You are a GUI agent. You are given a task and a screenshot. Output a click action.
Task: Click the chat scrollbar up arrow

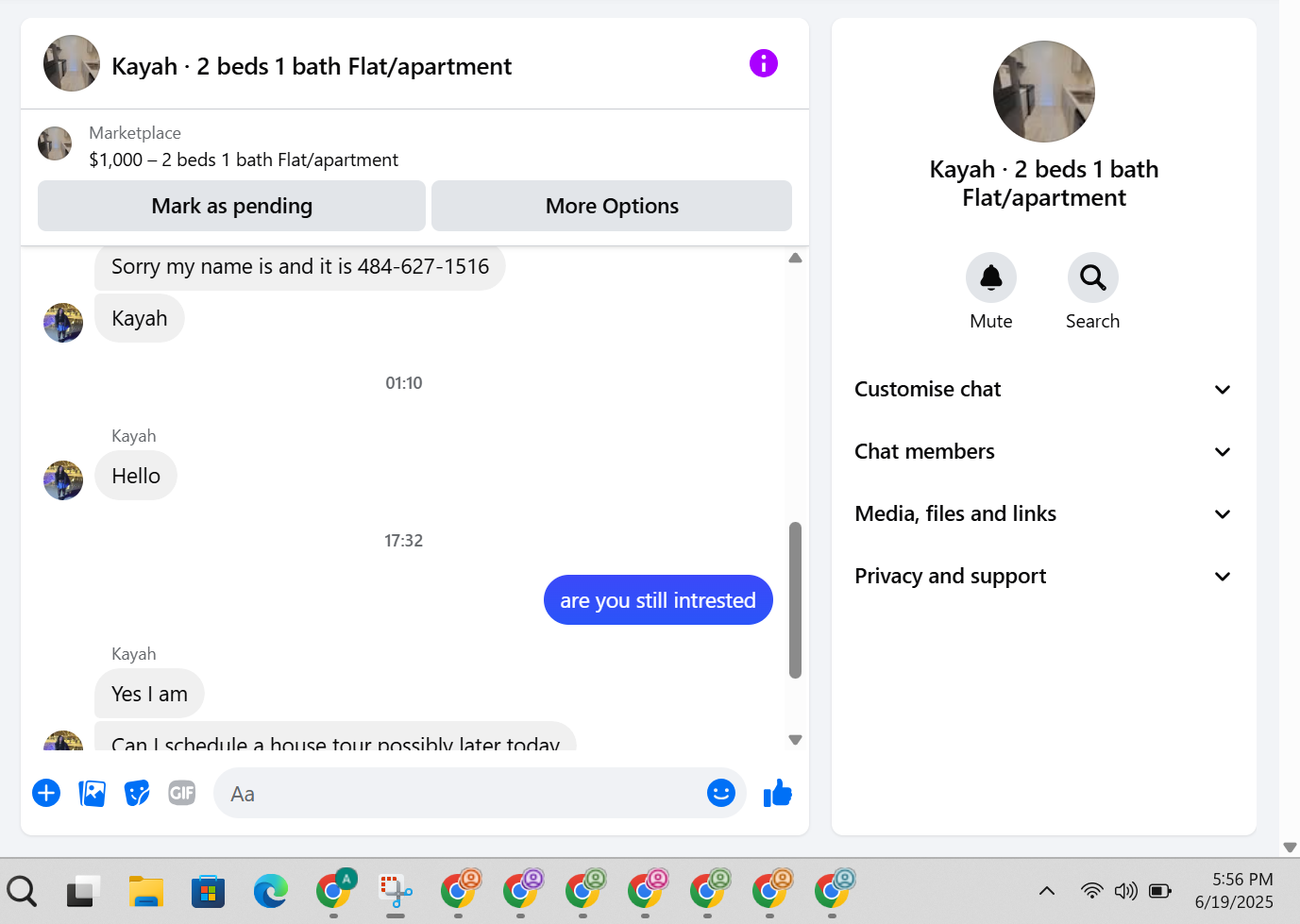pos(795,258)
